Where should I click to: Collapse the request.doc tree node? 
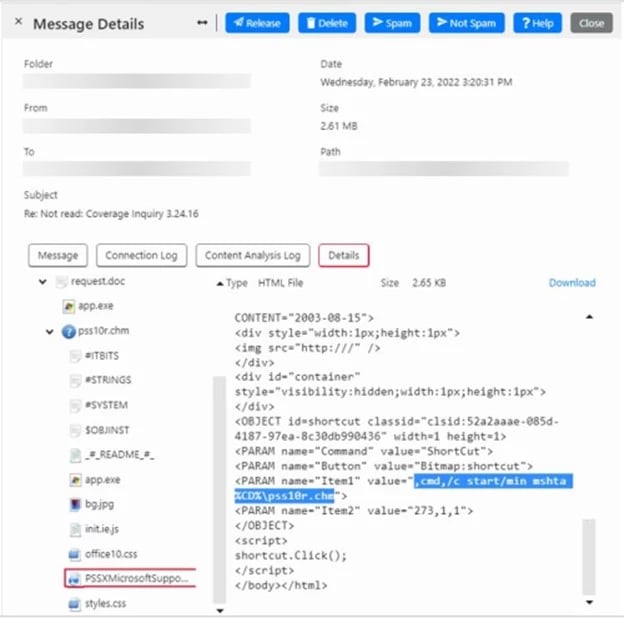pos(42,283)
